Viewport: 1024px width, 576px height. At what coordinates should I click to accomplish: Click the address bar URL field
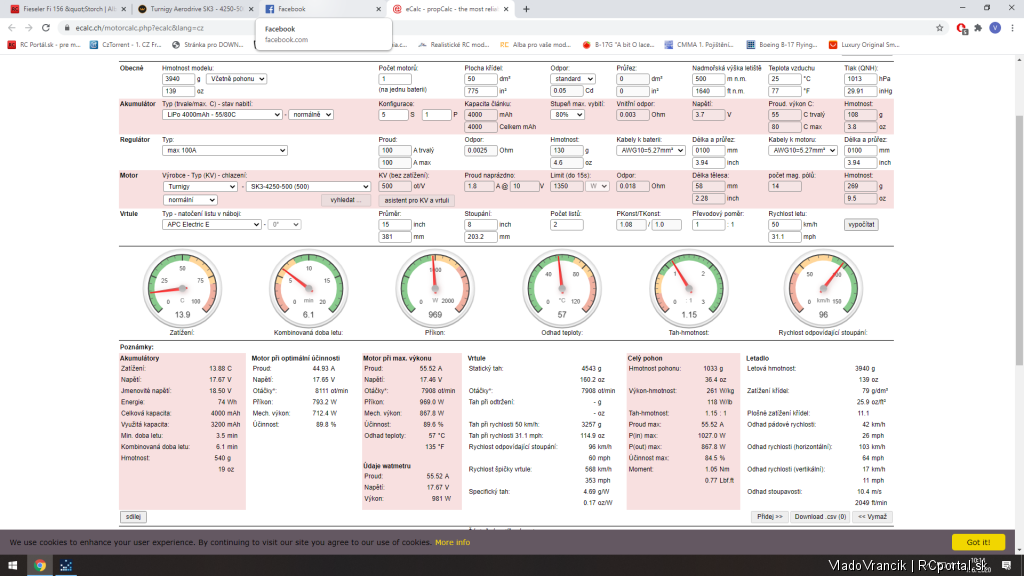tap(496, 28)
